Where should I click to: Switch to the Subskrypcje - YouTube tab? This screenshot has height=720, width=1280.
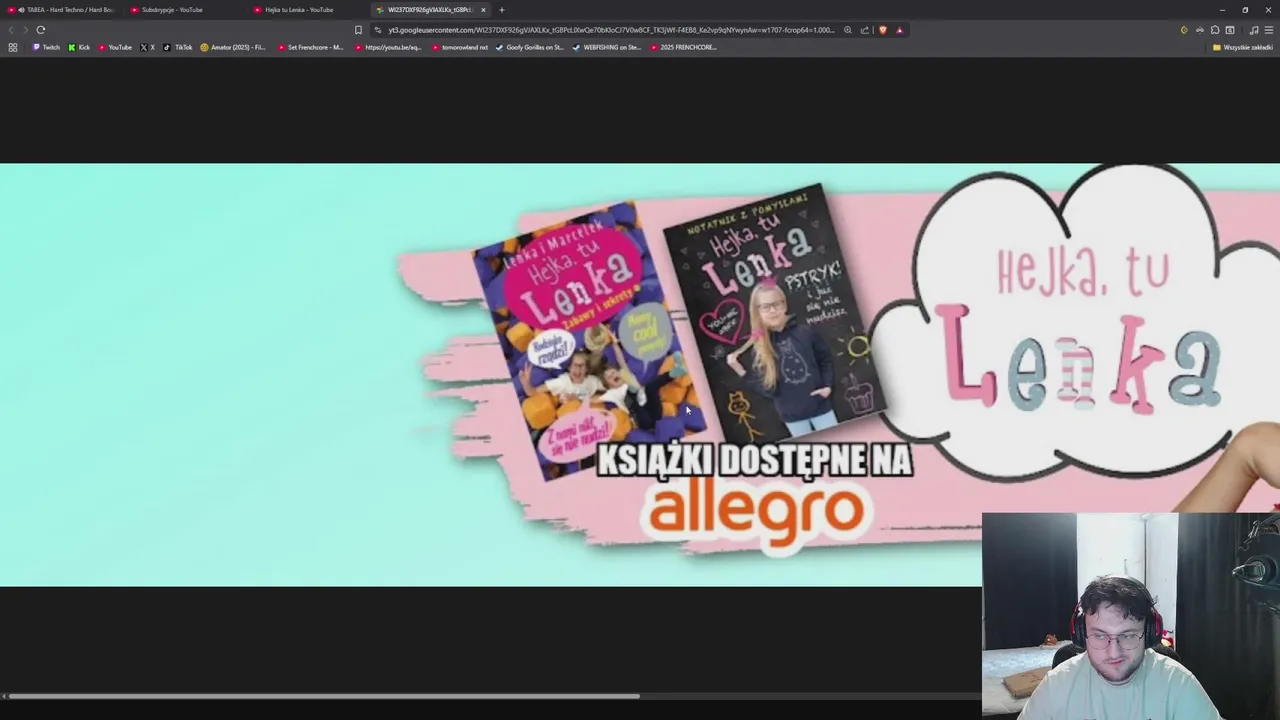184,10
